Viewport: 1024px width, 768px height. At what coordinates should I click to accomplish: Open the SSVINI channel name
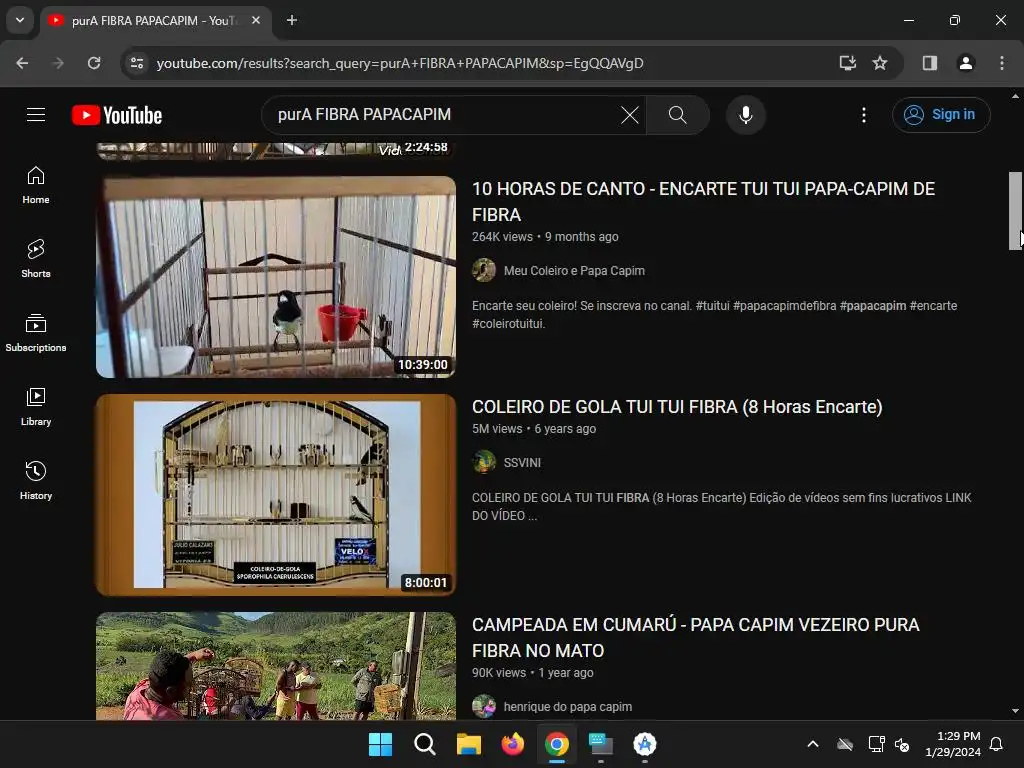(522, 462)
